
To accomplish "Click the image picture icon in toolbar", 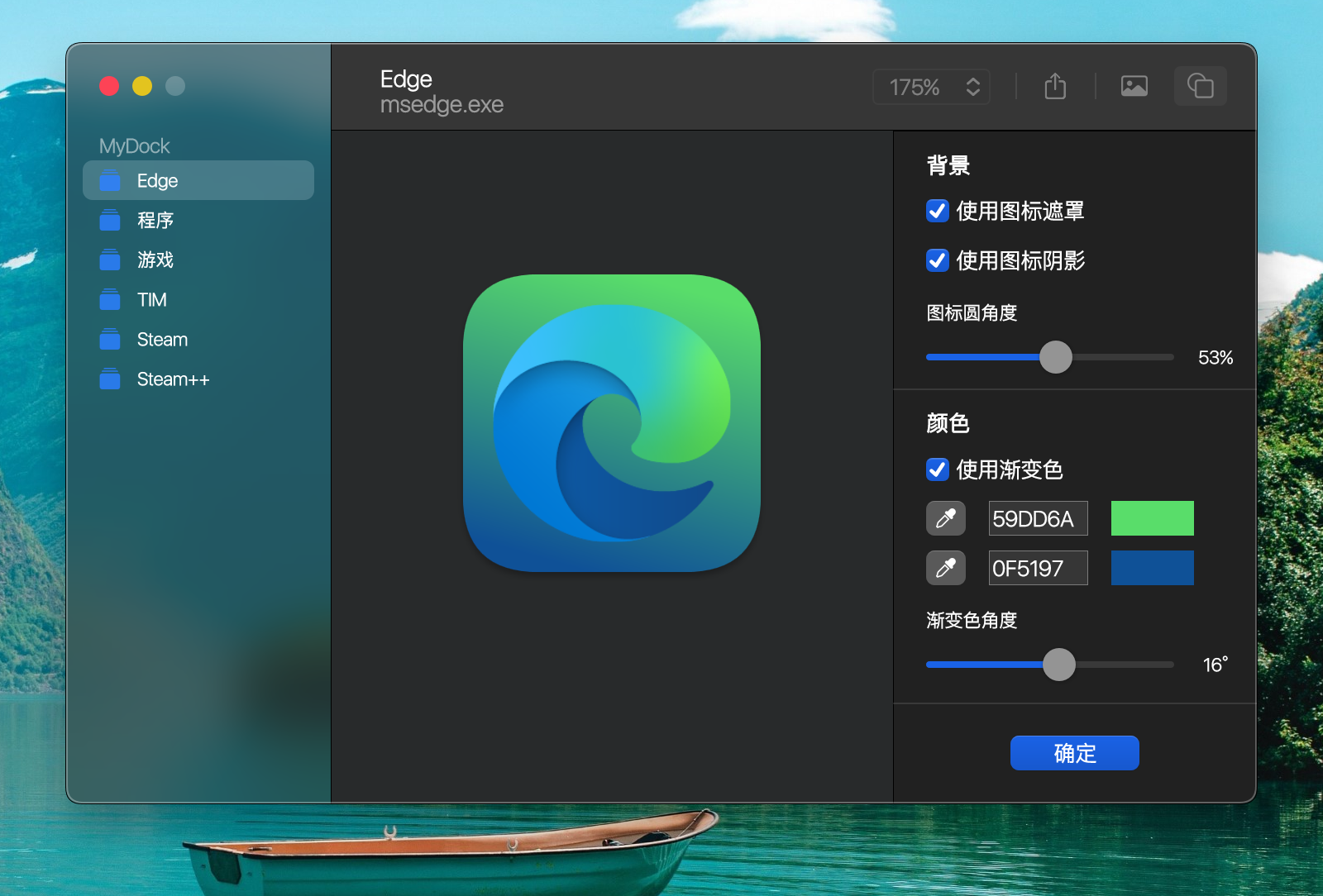I will 1134,86.
